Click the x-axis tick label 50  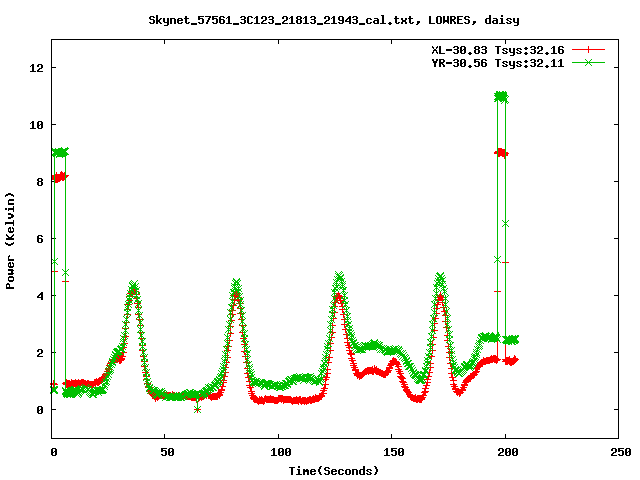pos(167,452)
